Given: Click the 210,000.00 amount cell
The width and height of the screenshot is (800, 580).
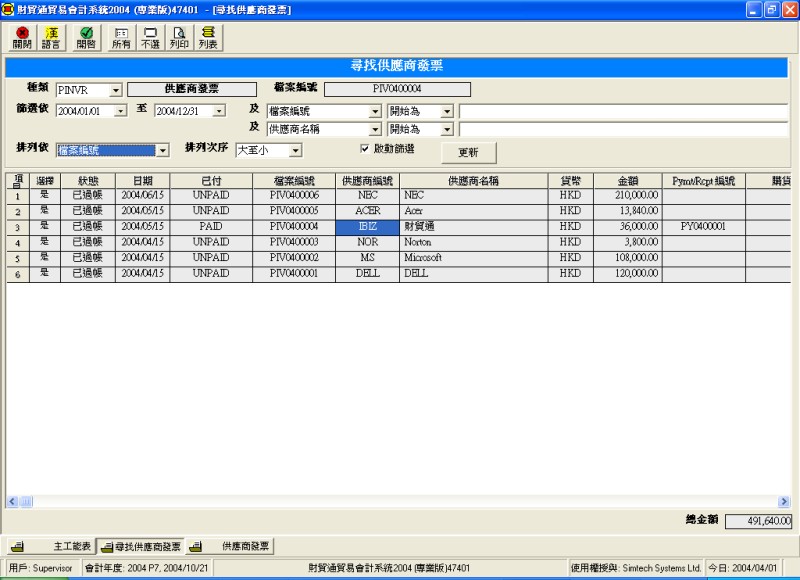Looking at the screenshot, I should click(628, 195).
